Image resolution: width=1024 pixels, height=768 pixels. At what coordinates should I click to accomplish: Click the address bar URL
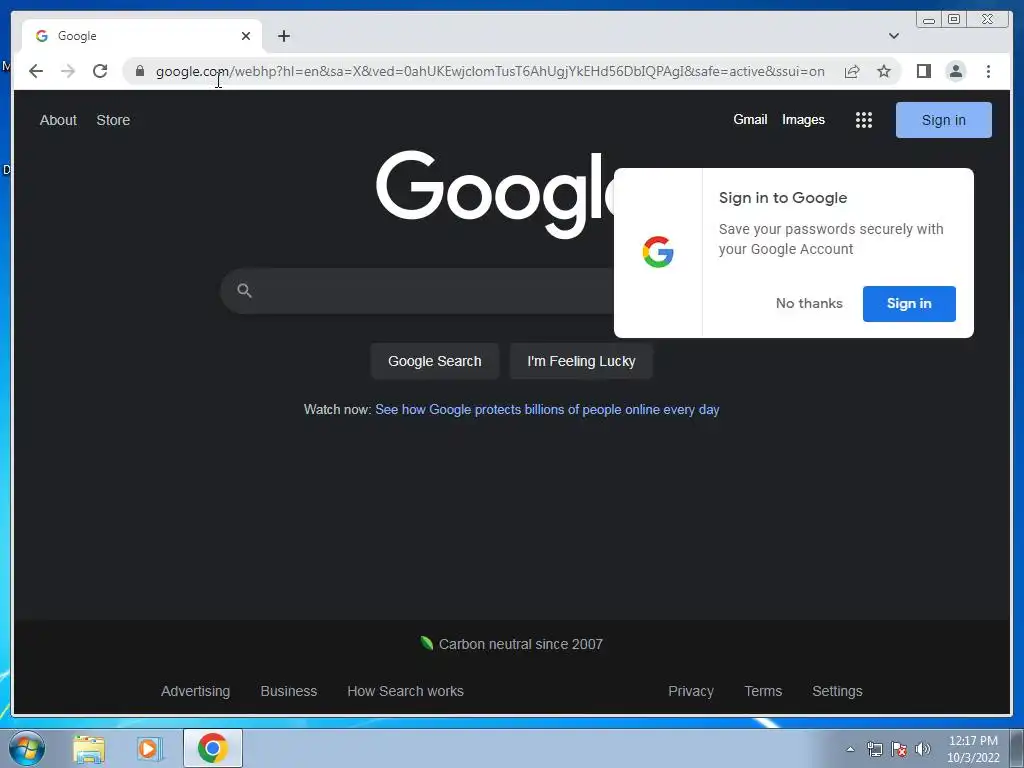click(490, 71)
